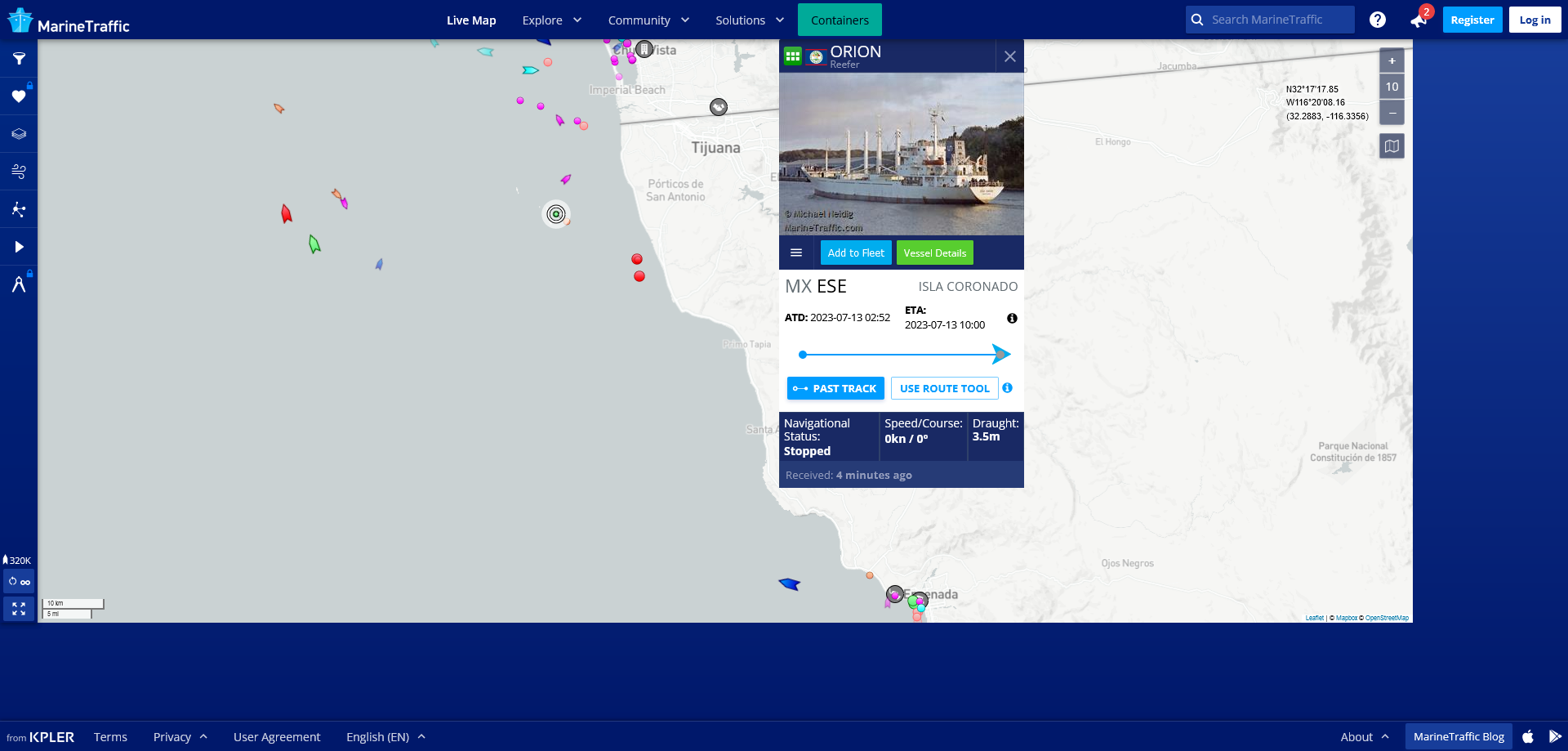Click the route tool info icon

click(x=1007, y=388)
